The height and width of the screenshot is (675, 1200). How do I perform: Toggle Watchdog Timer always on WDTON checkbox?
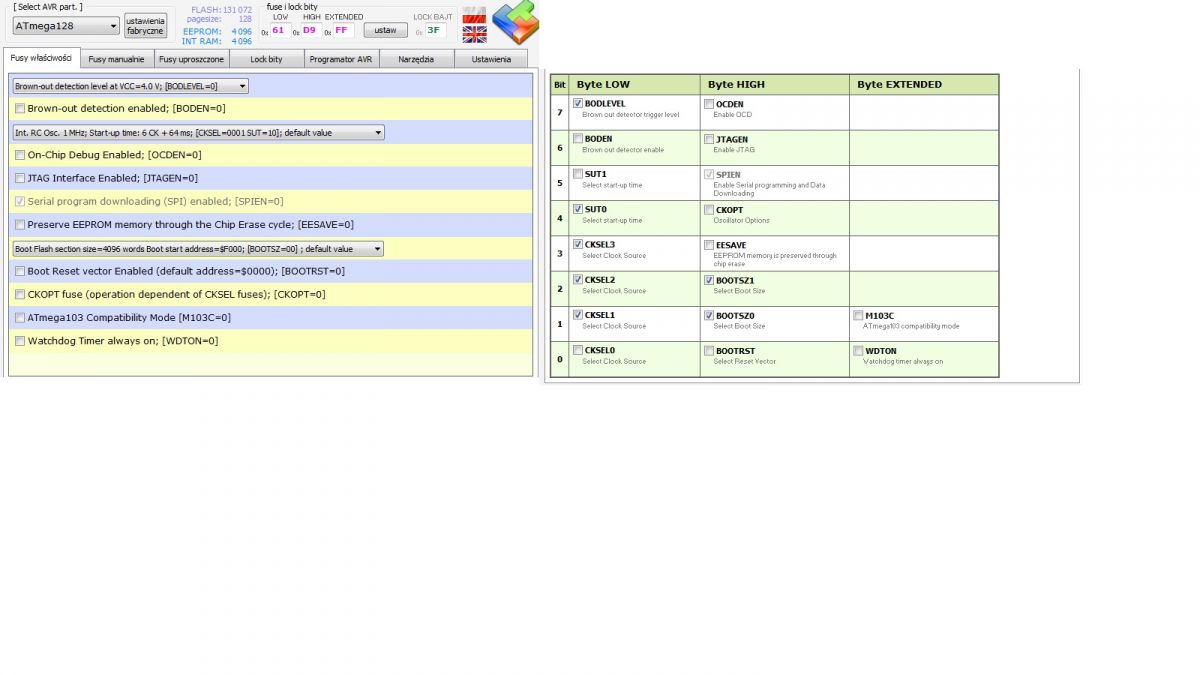[x=20, y=341]
